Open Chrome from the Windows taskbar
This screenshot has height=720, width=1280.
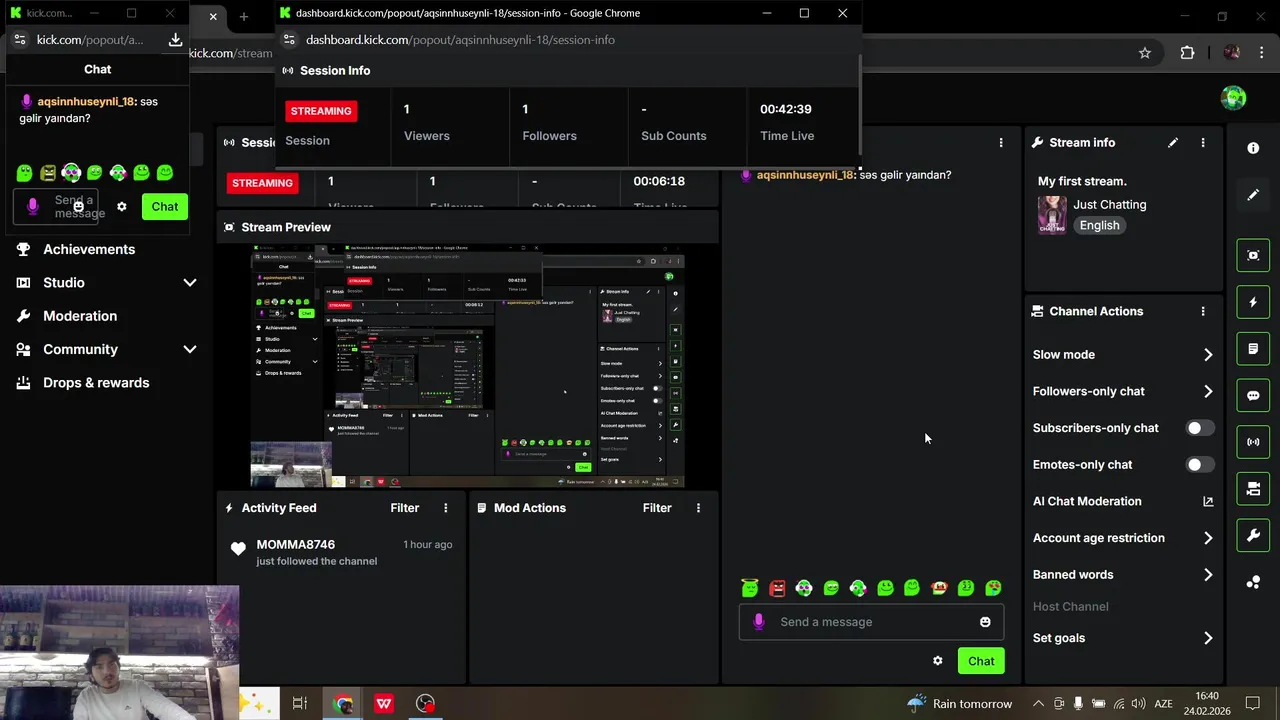(343, 704)
